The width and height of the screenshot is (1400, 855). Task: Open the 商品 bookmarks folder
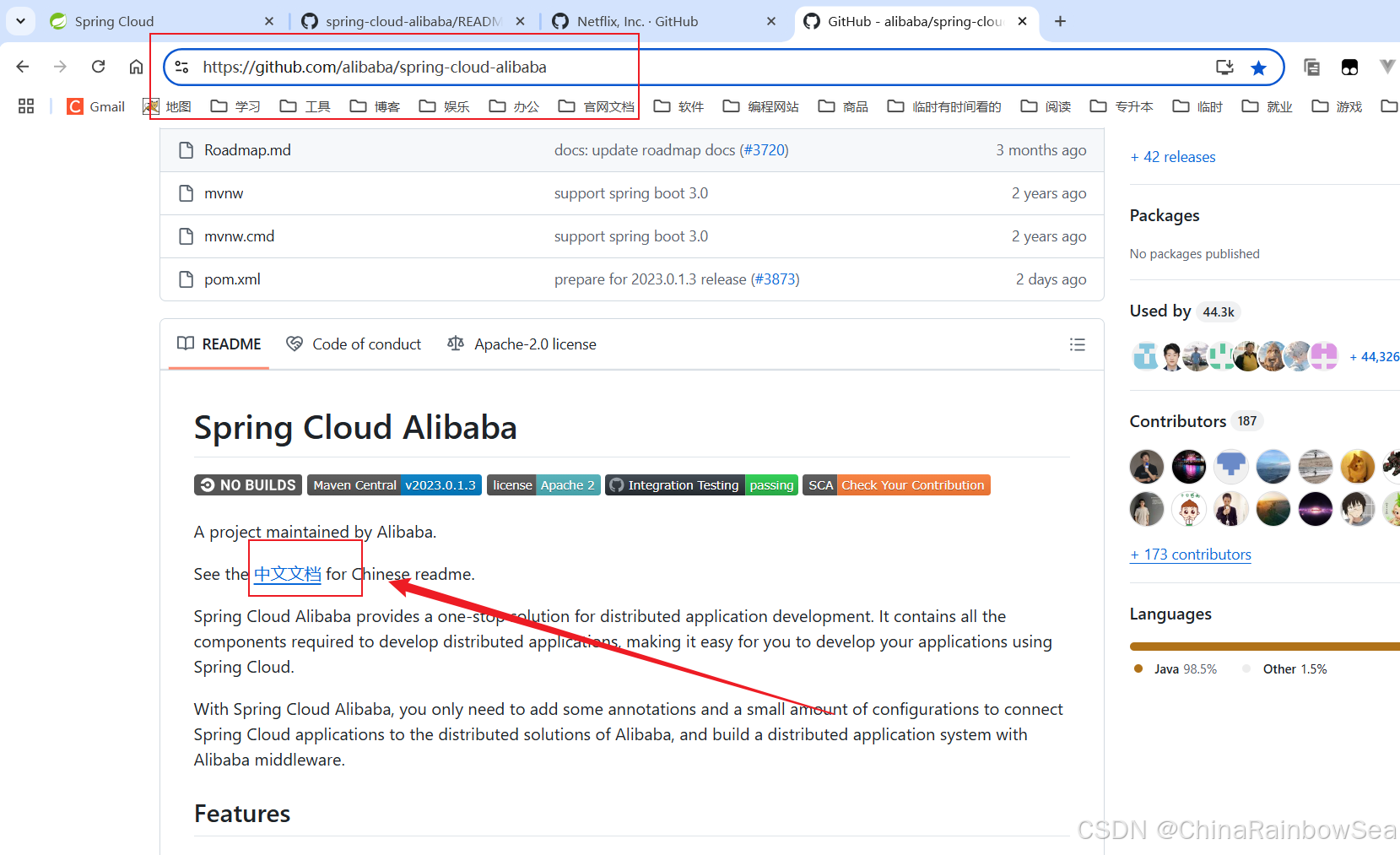(844, 106)
